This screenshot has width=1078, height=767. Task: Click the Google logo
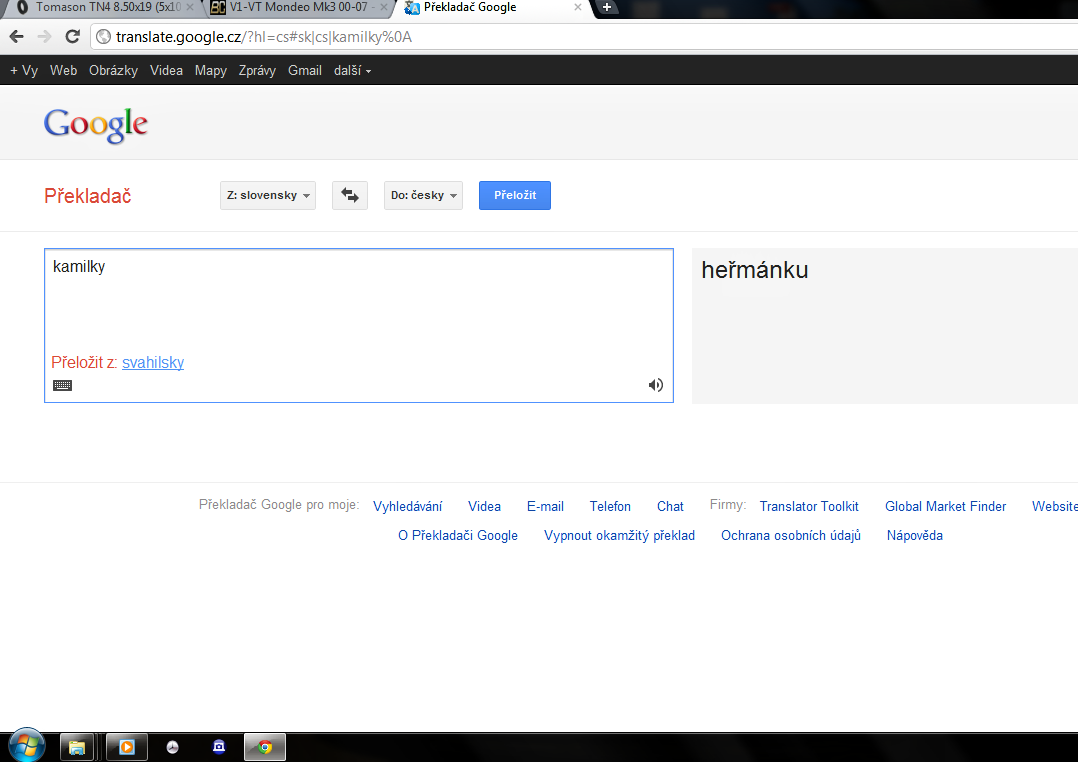pos(96,125)
